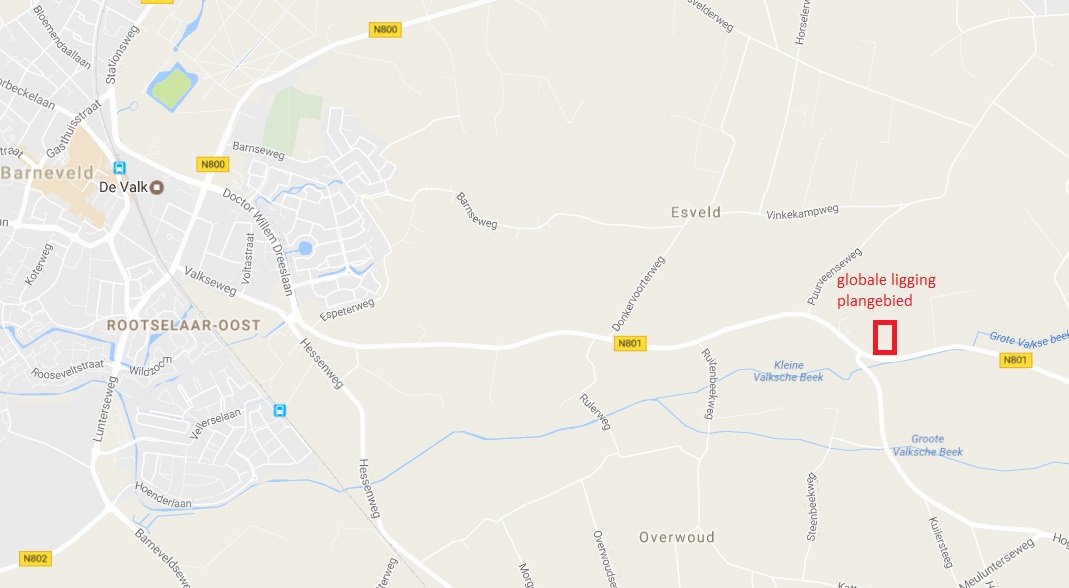Select the Barneveld town label

click(47, 173)
